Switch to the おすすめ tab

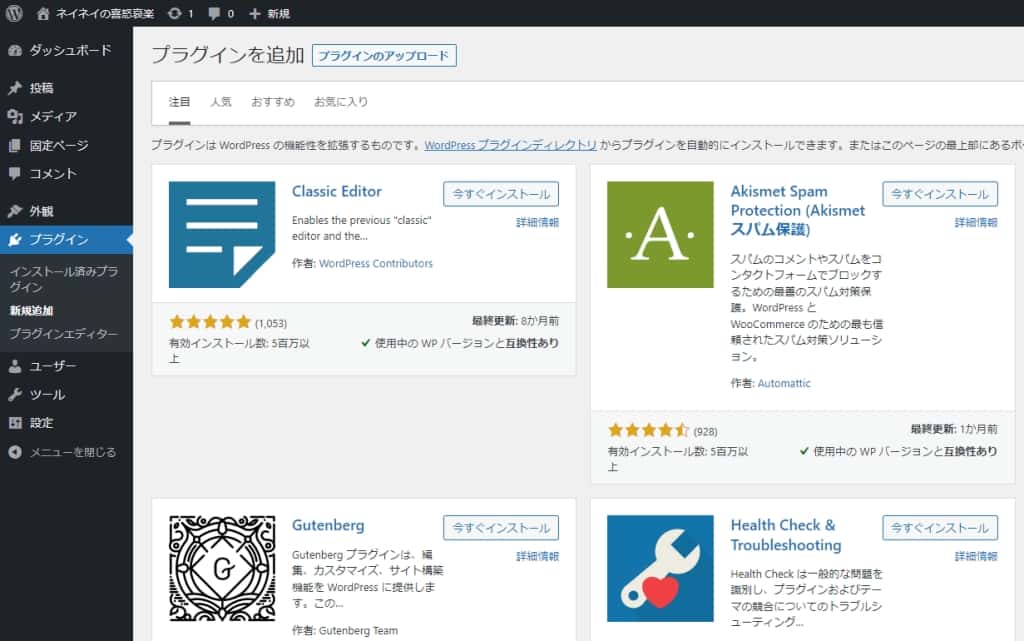[273, 102]
